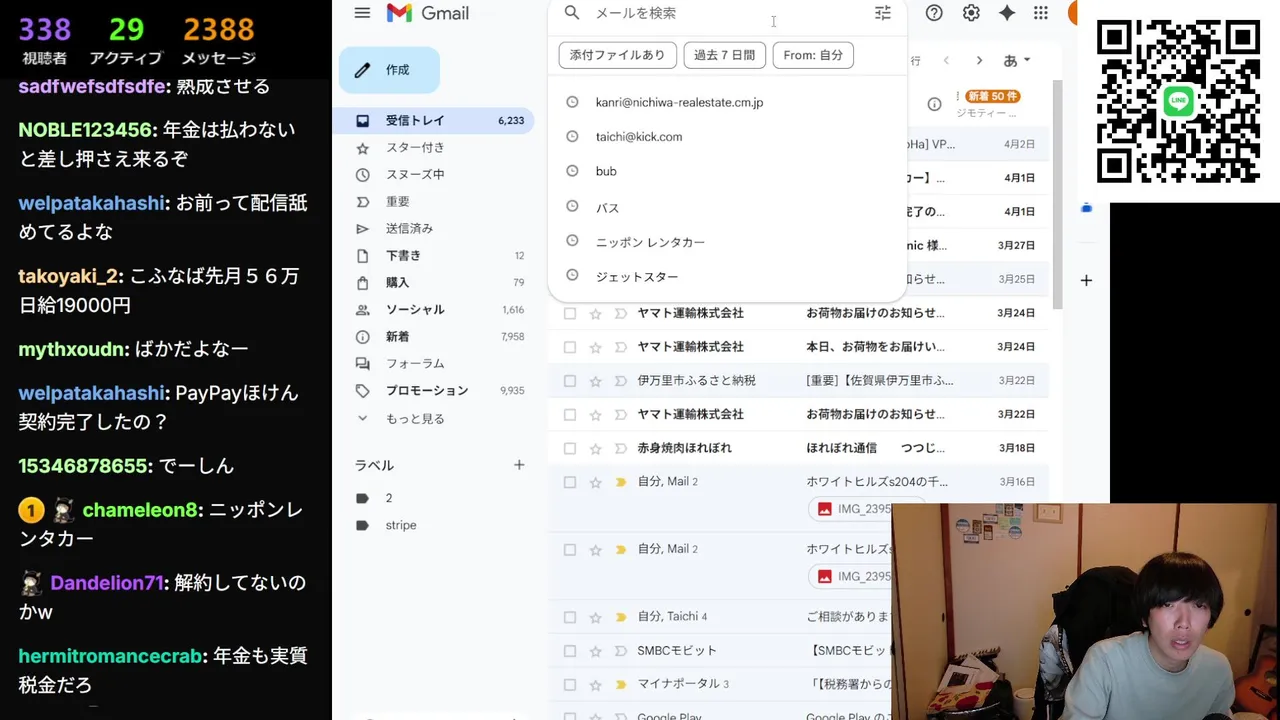1280x720 pixels.
Task: Open プロモーション category
Action: coord(434,391)
